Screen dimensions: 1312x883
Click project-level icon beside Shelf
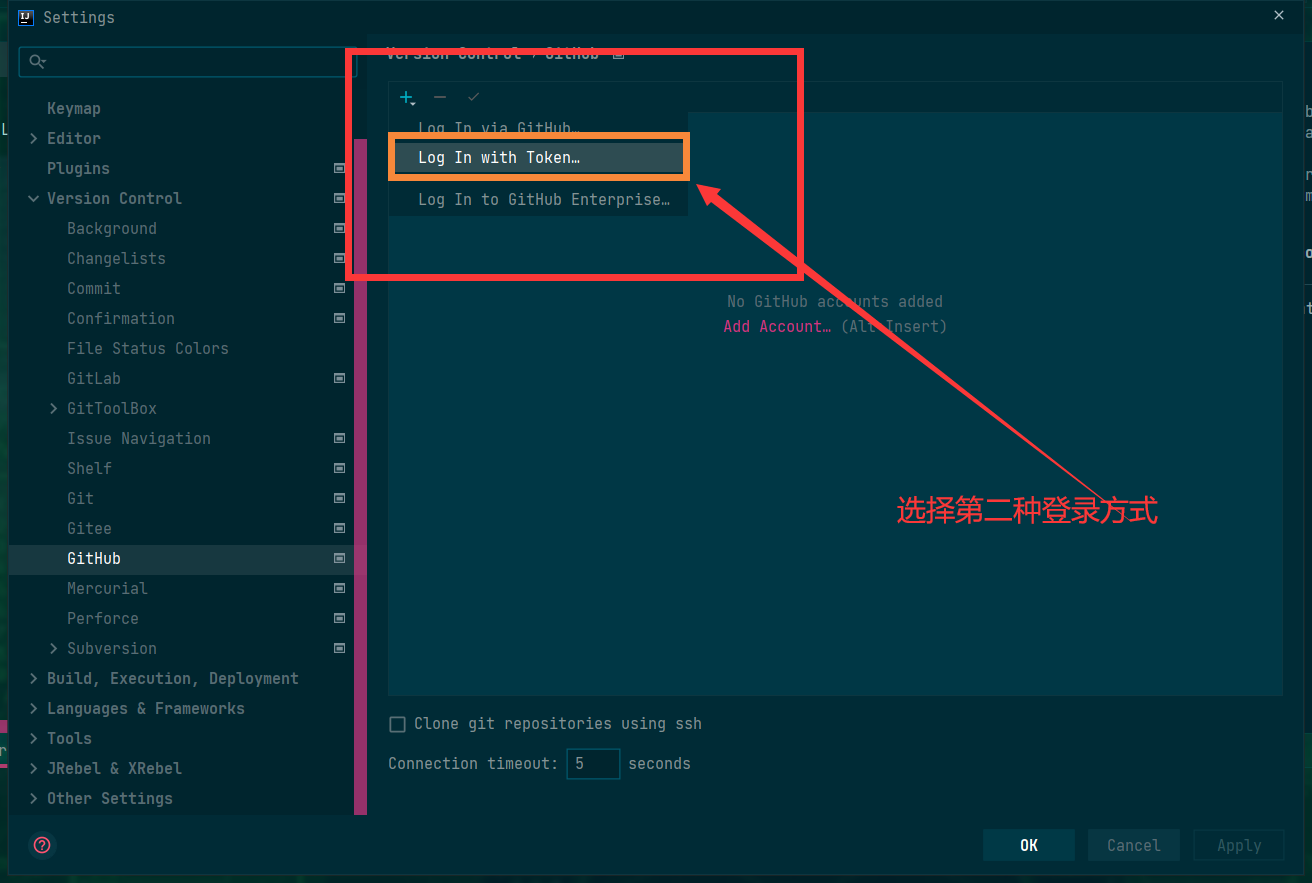point(340,468)
